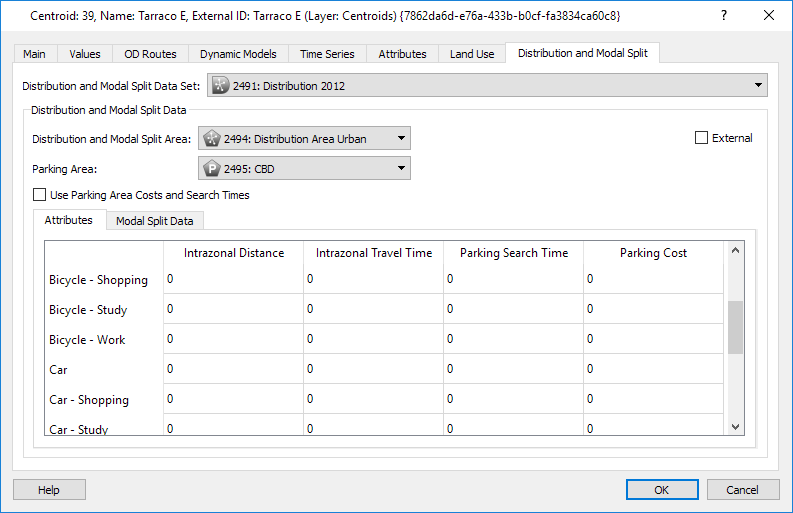Click Intrazonal Travel Time cell for Bicycle - Study
The width and height of the screenshot is (793, 513).
coord(374,309)
